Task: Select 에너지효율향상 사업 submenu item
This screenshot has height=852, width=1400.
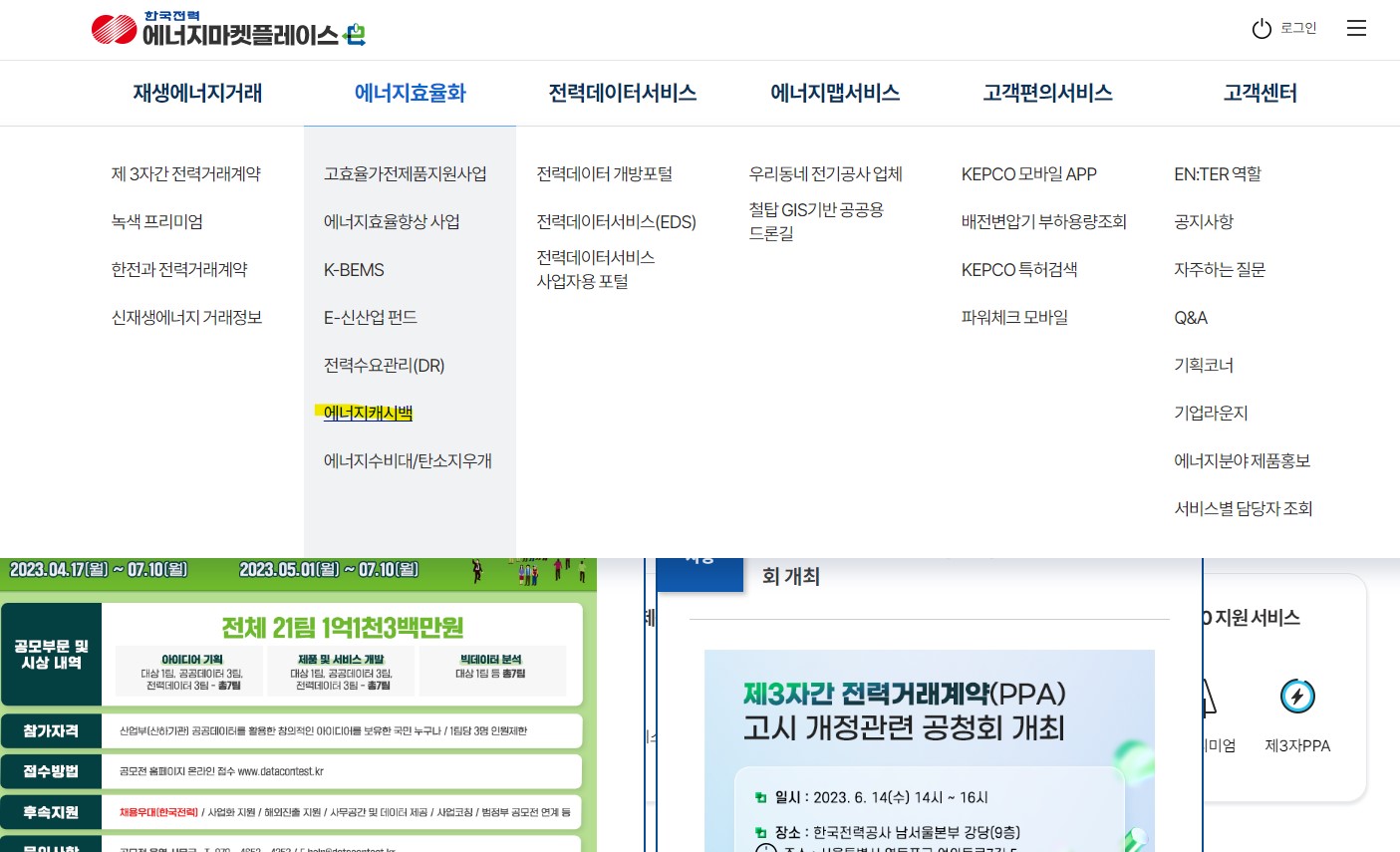Action: coord(392,222)
